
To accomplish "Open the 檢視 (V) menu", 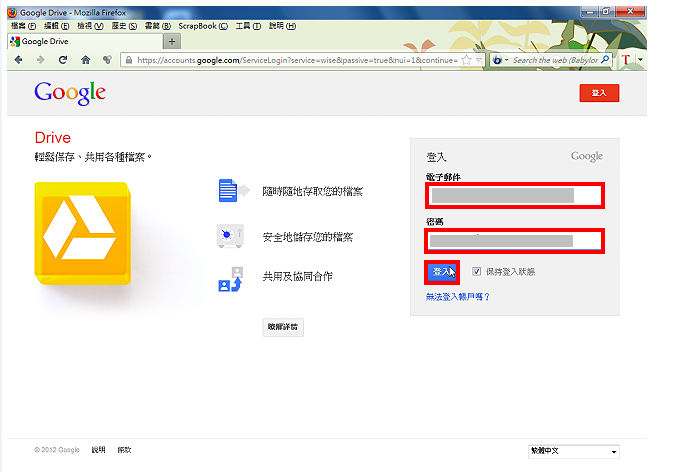I will (90, 26).
